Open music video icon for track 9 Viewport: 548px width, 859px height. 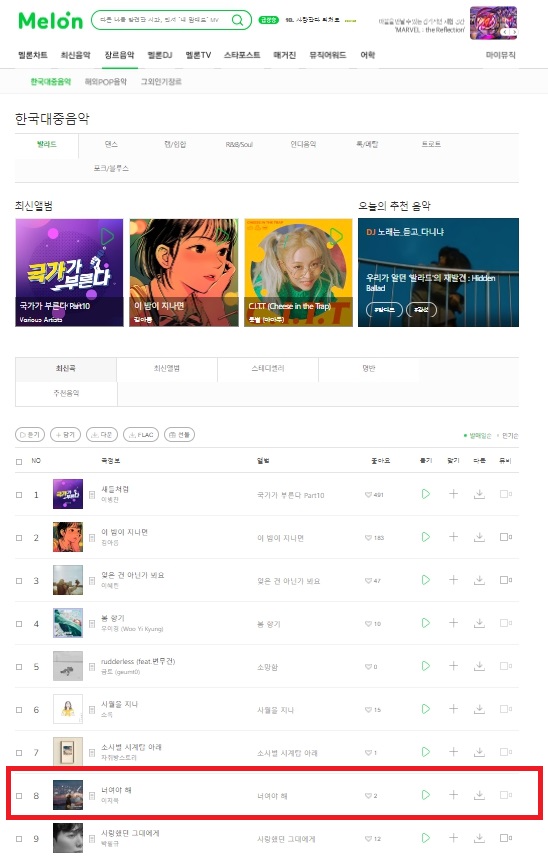pos(505,838)
